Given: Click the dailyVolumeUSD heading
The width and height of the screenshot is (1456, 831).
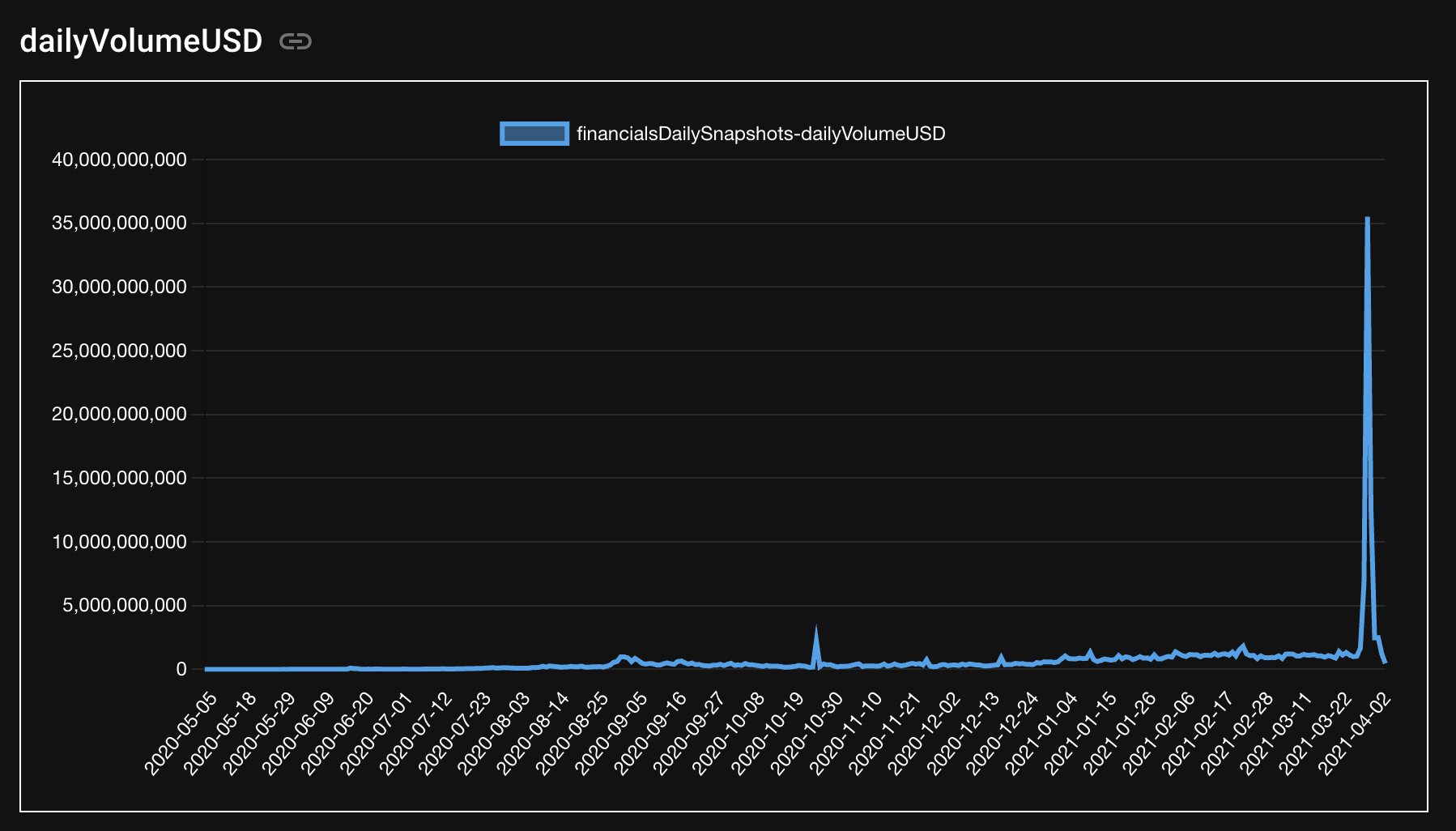Looking at the screenshot, I should 141,40.
